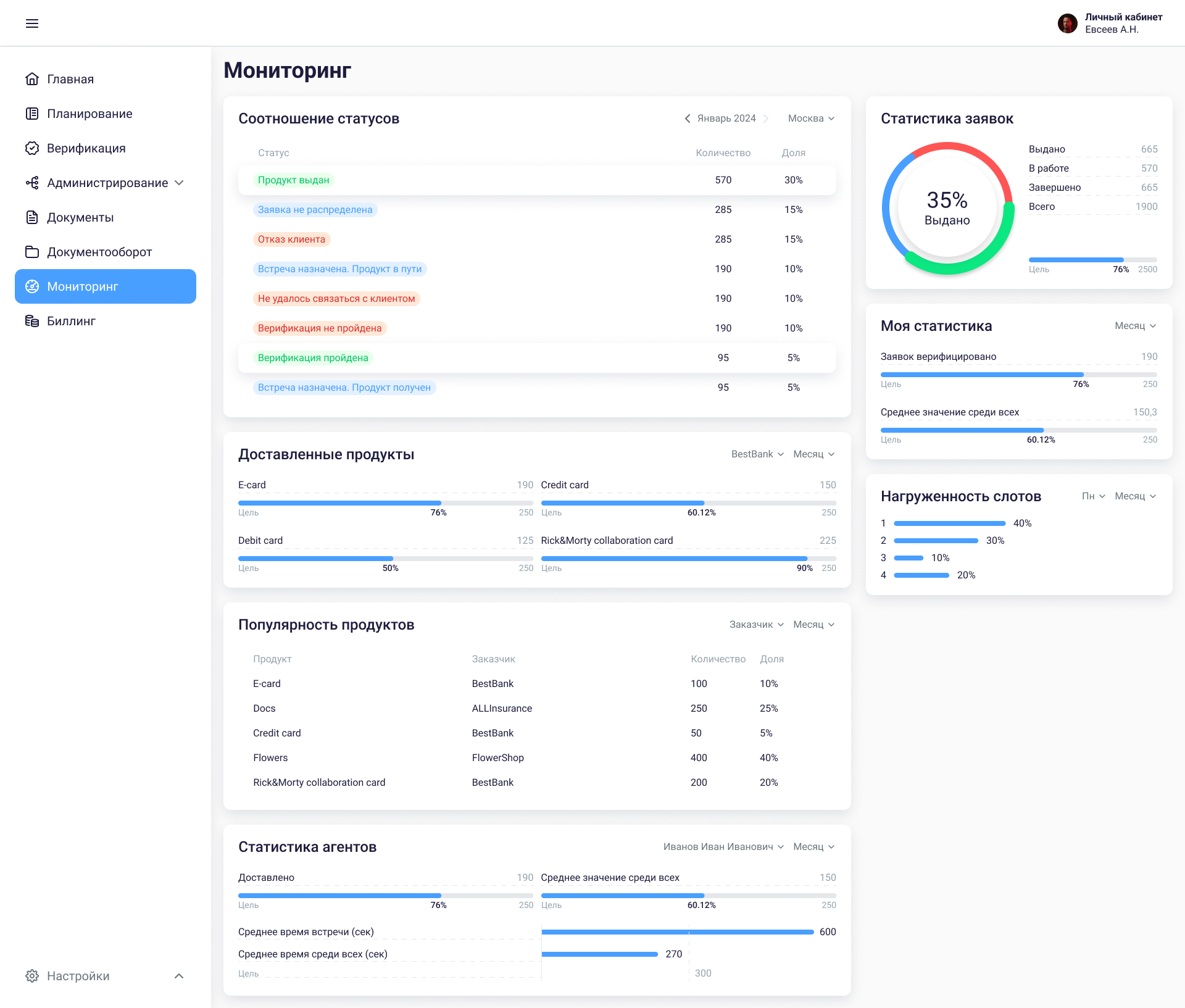Viewport: 1185px width, 1008px height.
Task: Collapse the Настройки section chevron
Action: click(x=179, y=976)
